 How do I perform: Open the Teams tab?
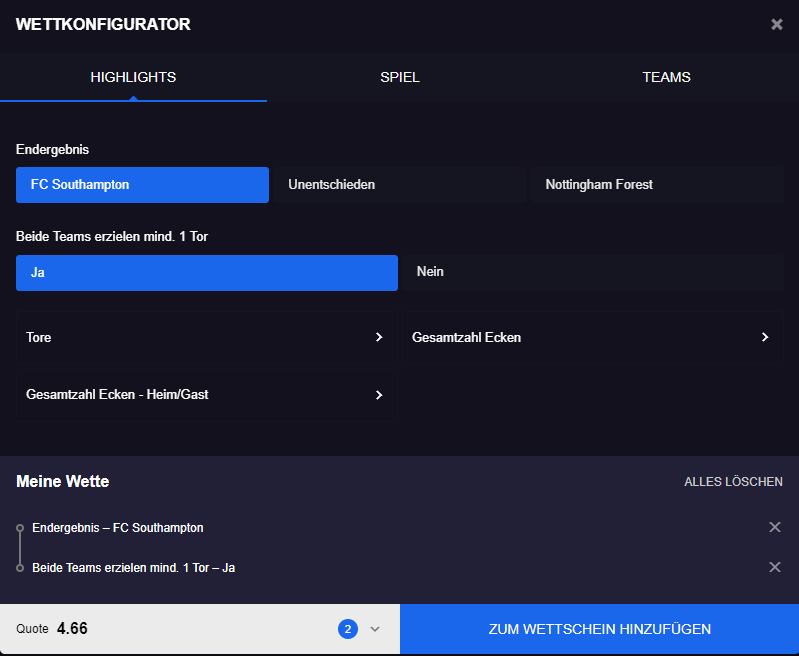pyautogui.click(x=666, y=77)
